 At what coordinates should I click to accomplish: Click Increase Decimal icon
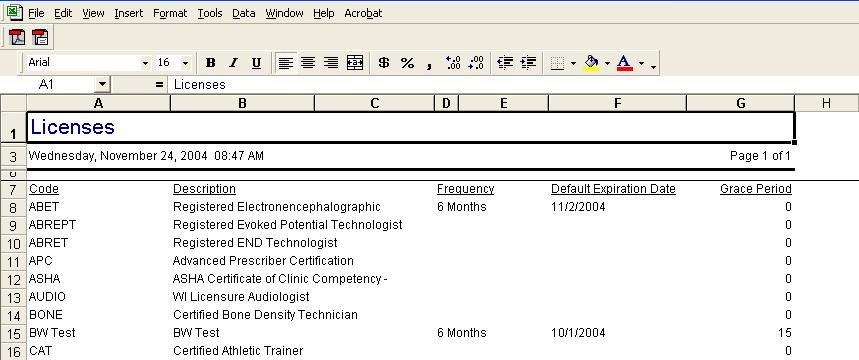453,63
